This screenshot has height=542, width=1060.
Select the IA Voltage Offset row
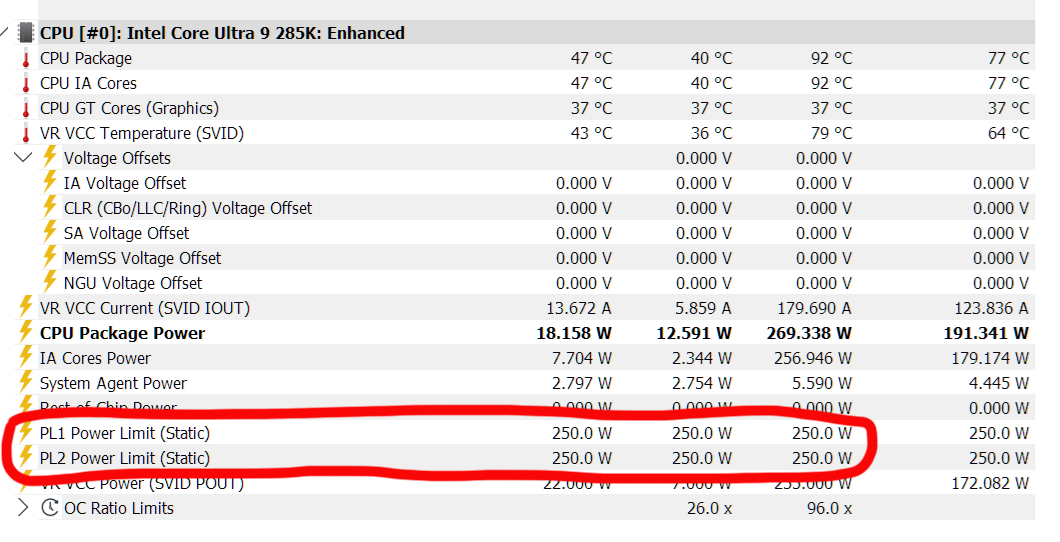tap(125, 184)
